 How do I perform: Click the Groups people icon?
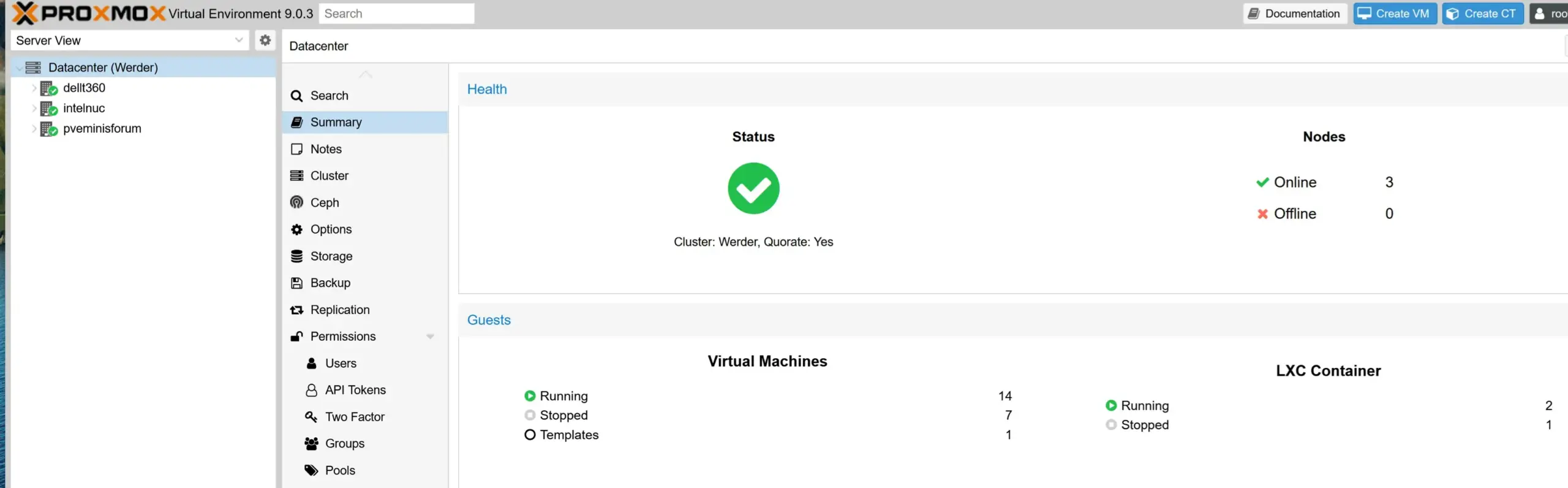[311, 443]
